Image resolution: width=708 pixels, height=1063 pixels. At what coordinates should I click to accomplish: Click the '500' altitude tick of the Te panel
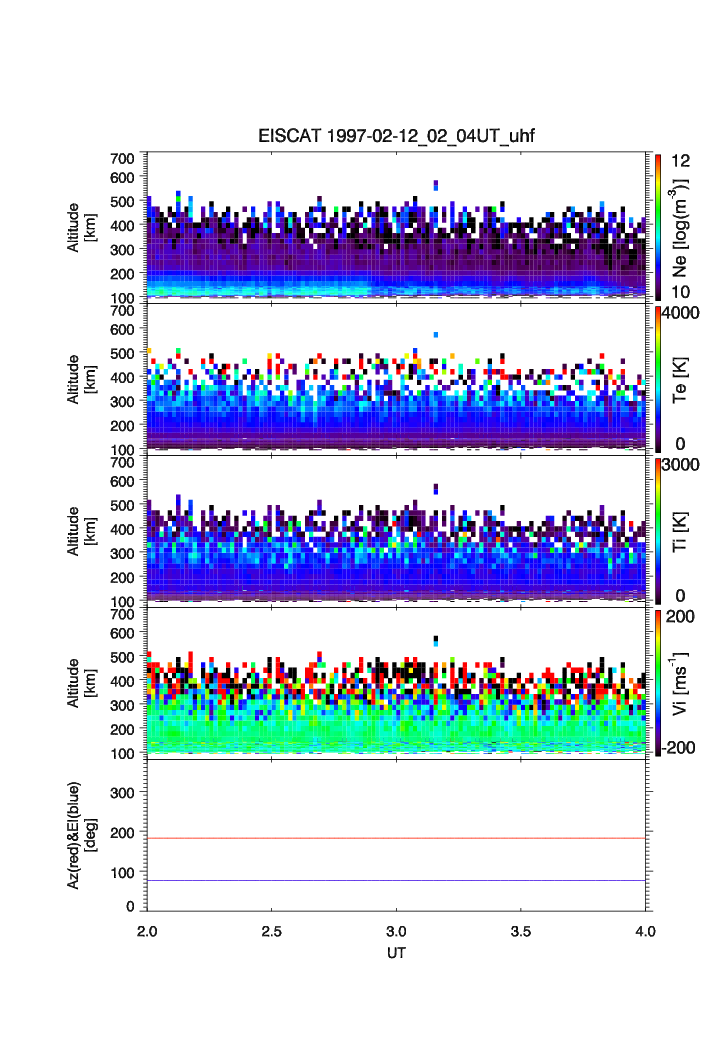point(122,353)
